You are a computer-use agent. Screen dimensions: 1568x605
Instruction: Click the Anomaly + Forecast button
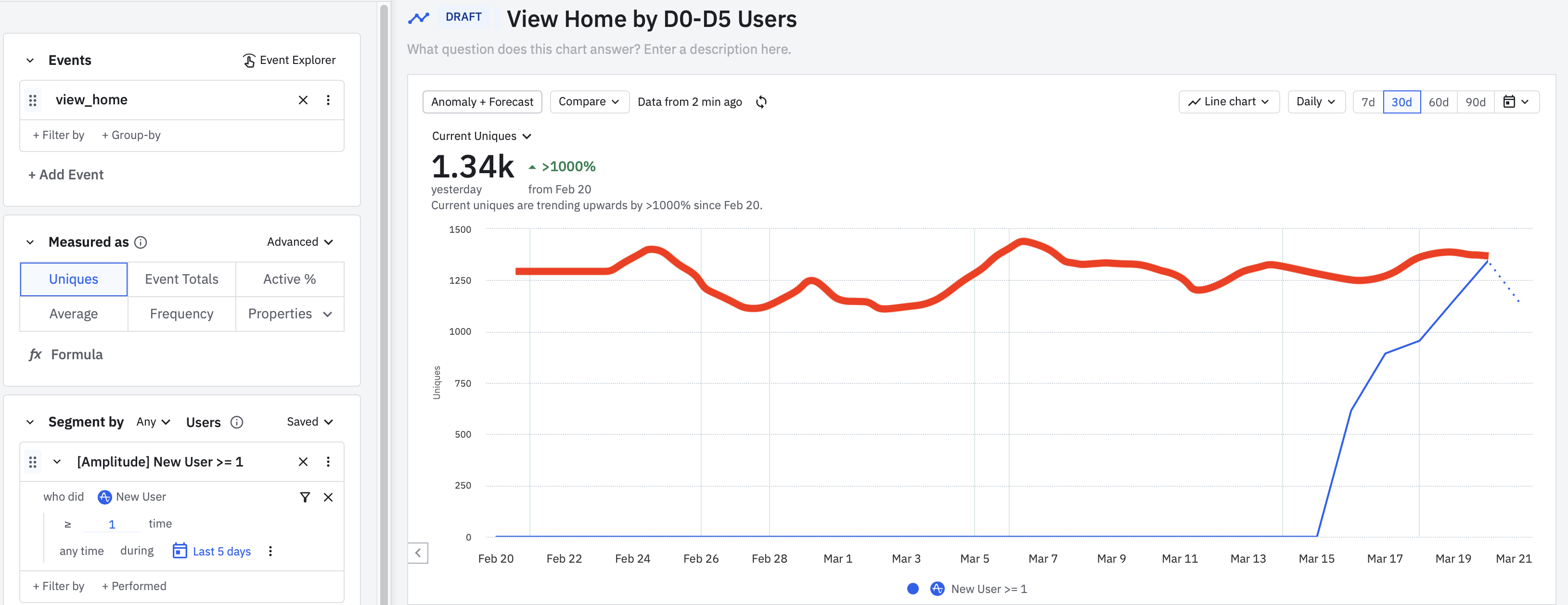(x=481, y=102)
